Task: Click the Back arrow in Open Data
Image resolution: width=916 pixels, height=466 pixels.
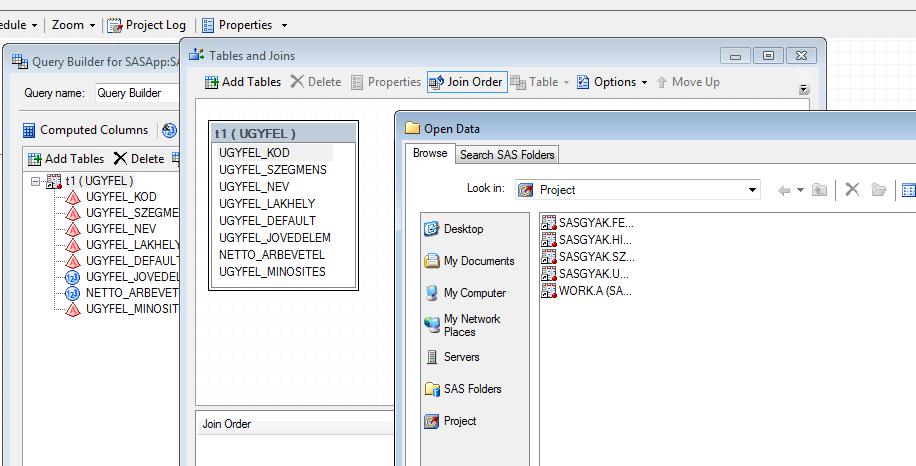Action: click(x=784, y=190)
